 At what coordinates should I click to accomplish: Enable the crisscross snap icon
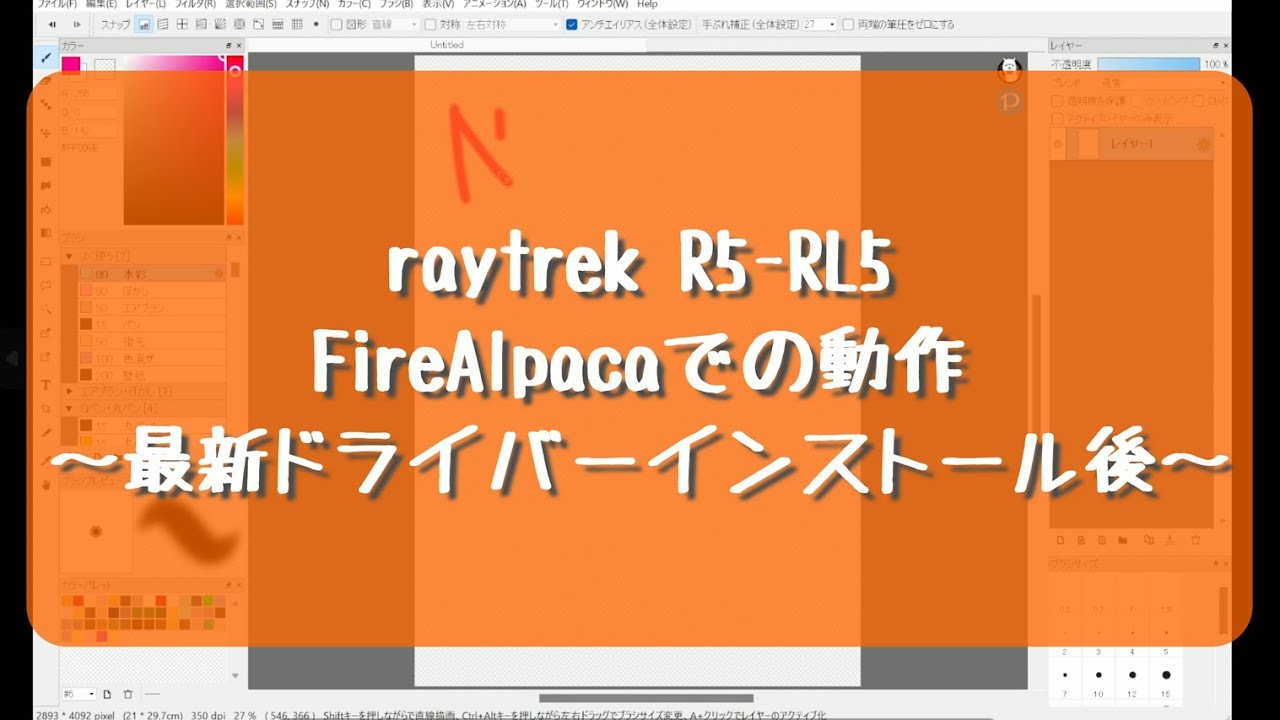coord(183,24)
